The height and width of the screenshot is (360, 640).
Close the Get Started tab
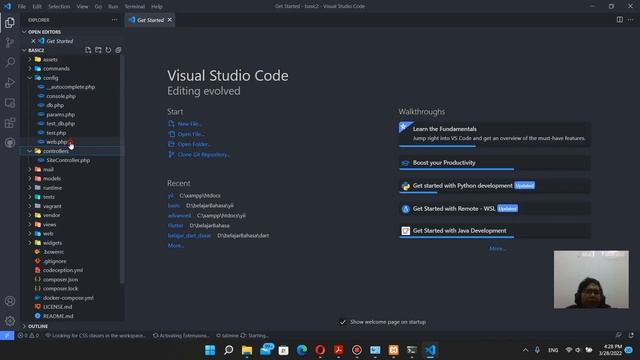pos(170,20)
